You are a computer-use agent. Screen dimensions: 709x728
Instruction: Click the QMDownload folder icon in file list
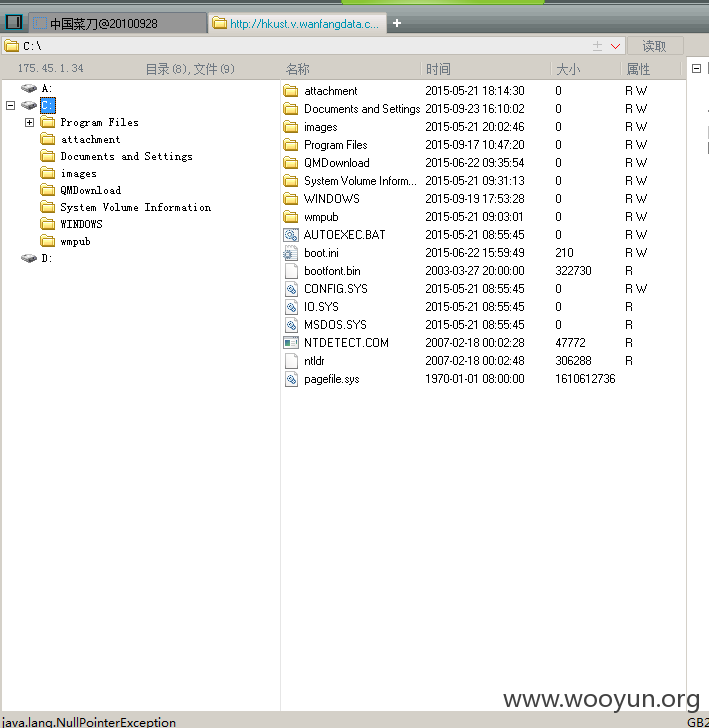click(291, 163)
